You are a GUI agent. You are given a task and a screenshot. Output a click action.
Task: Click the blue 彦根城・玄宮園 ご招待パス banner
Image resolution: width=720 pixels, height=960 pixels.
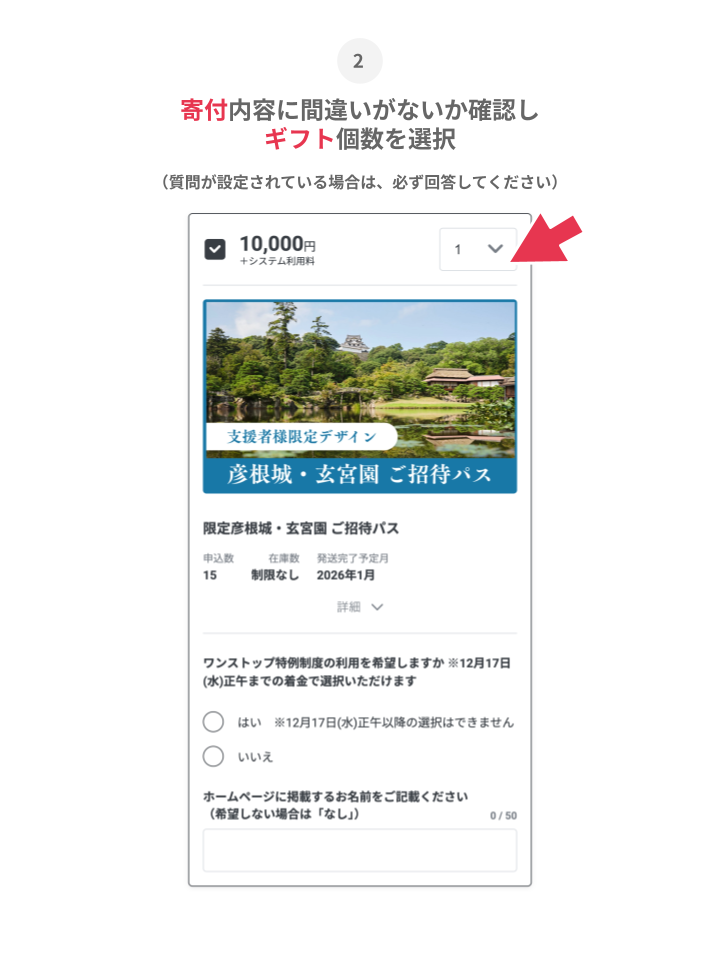coord(360,474)
